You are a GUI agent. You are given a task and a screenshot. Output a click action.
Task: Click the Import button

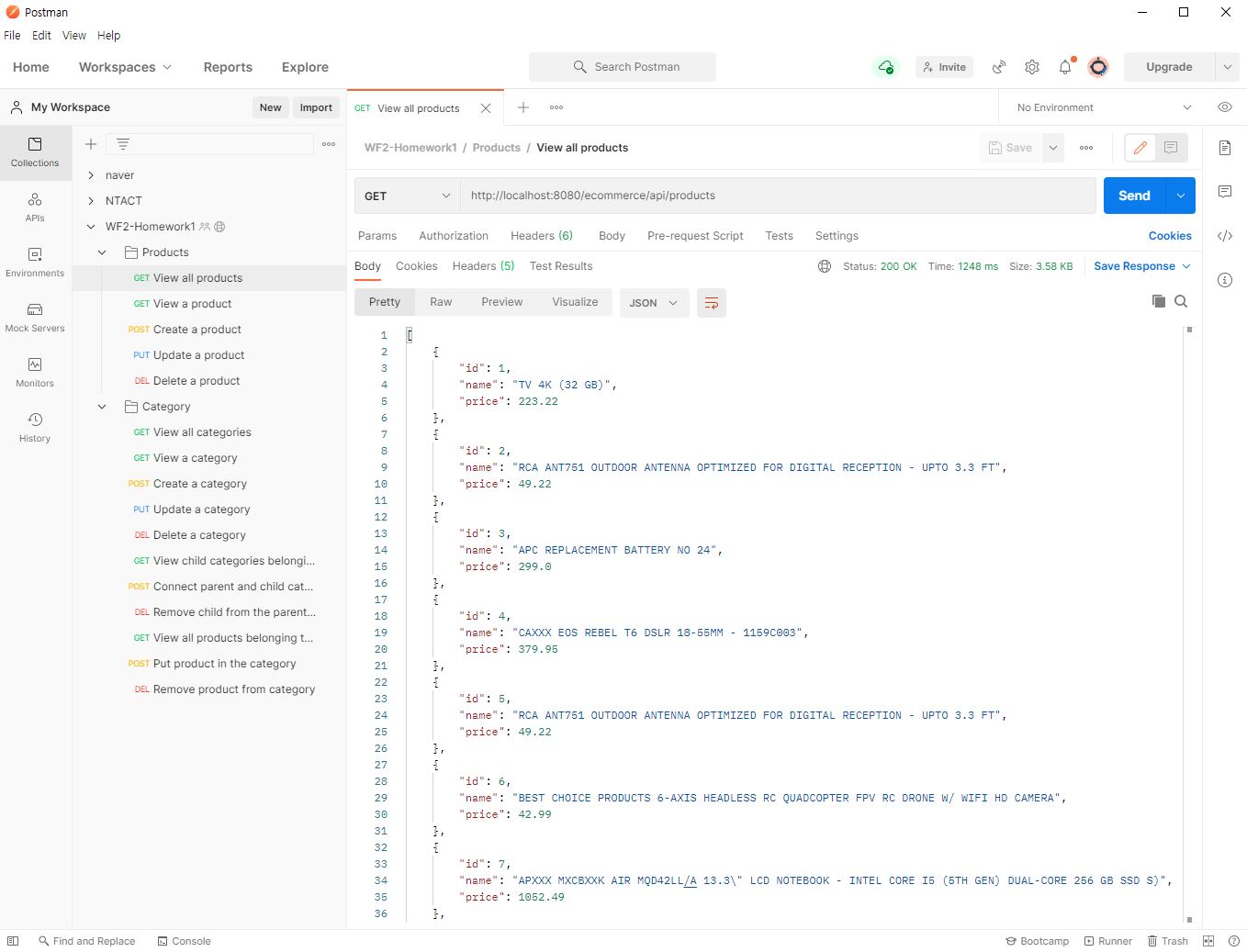point(316,107)
